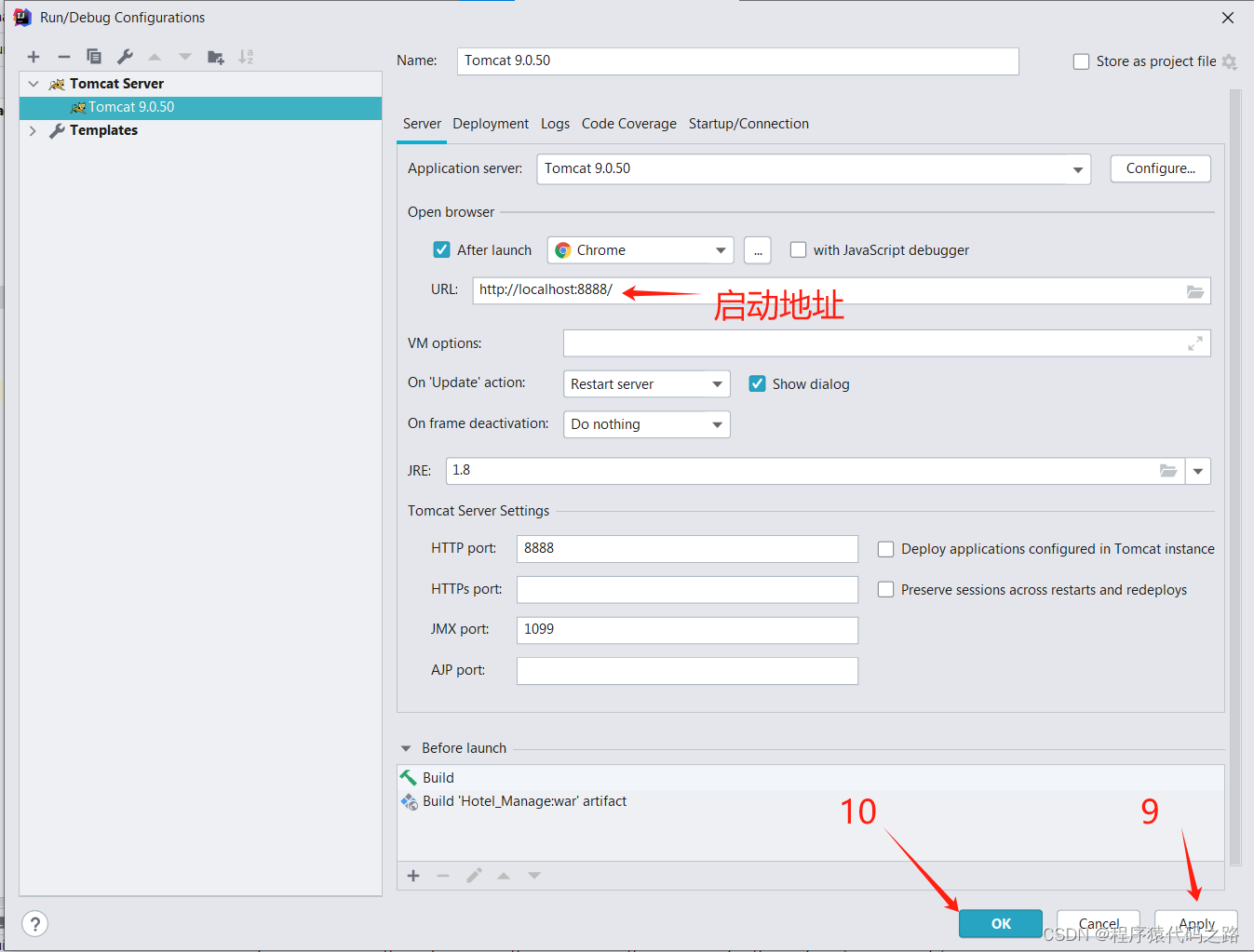
Task: Create a new folder for configurations
Action: click(216, 57)
